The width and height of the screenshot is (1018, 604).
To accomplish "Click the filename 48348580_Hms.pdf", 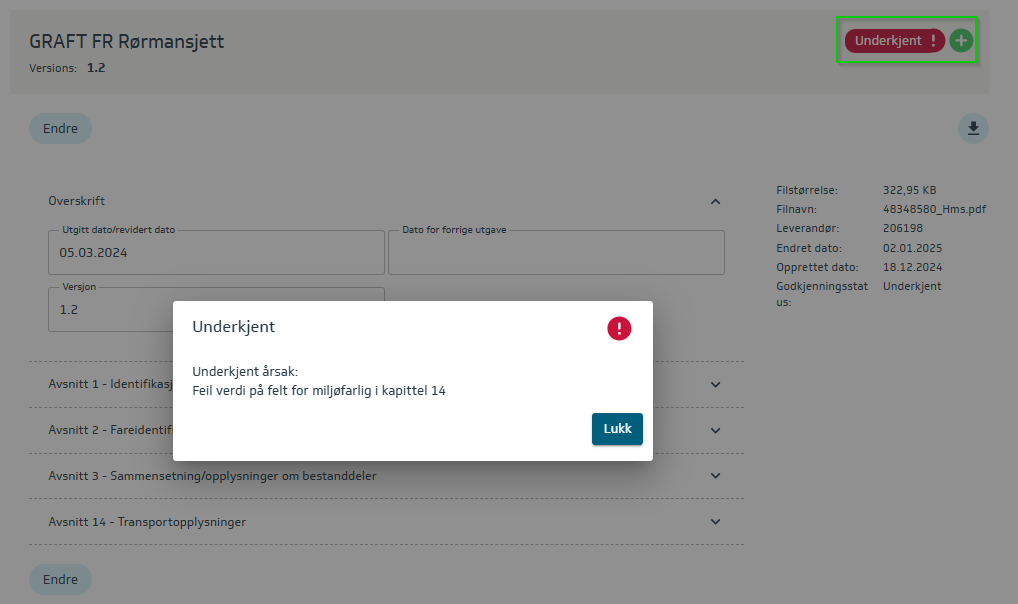I will click(x=934, y=209).
